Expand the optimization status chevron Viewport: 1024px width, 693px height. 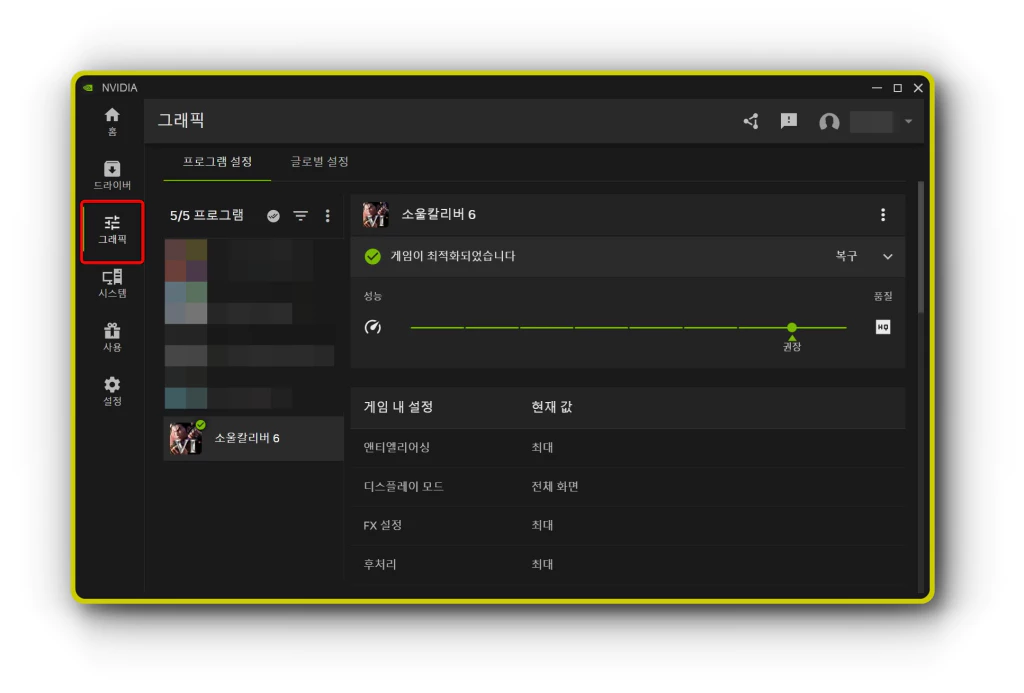[888, 257]
